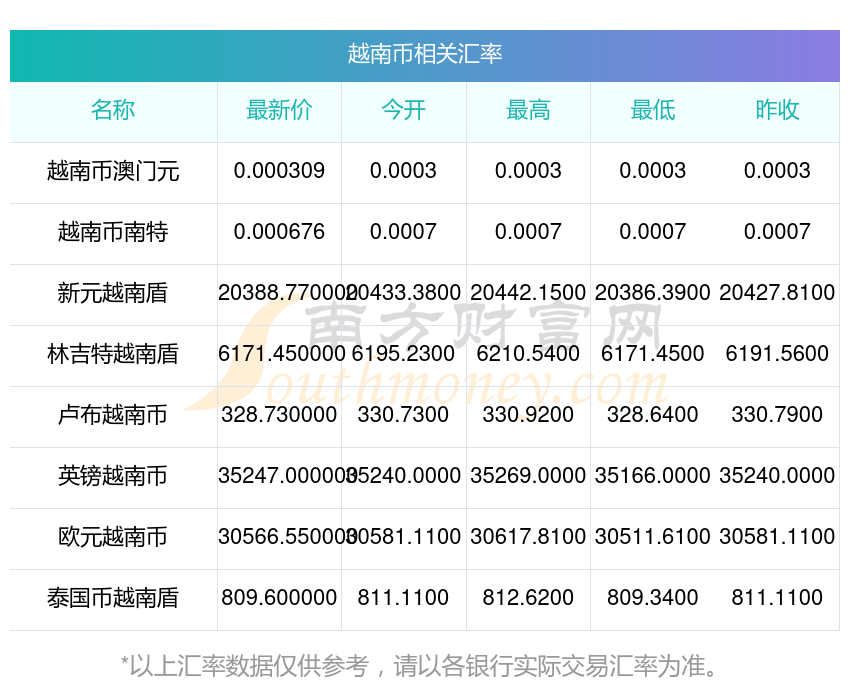Click the exchange rate disclaimer footnote
The width and height of the screenshot is (850, 698).
tap(417, 667)
